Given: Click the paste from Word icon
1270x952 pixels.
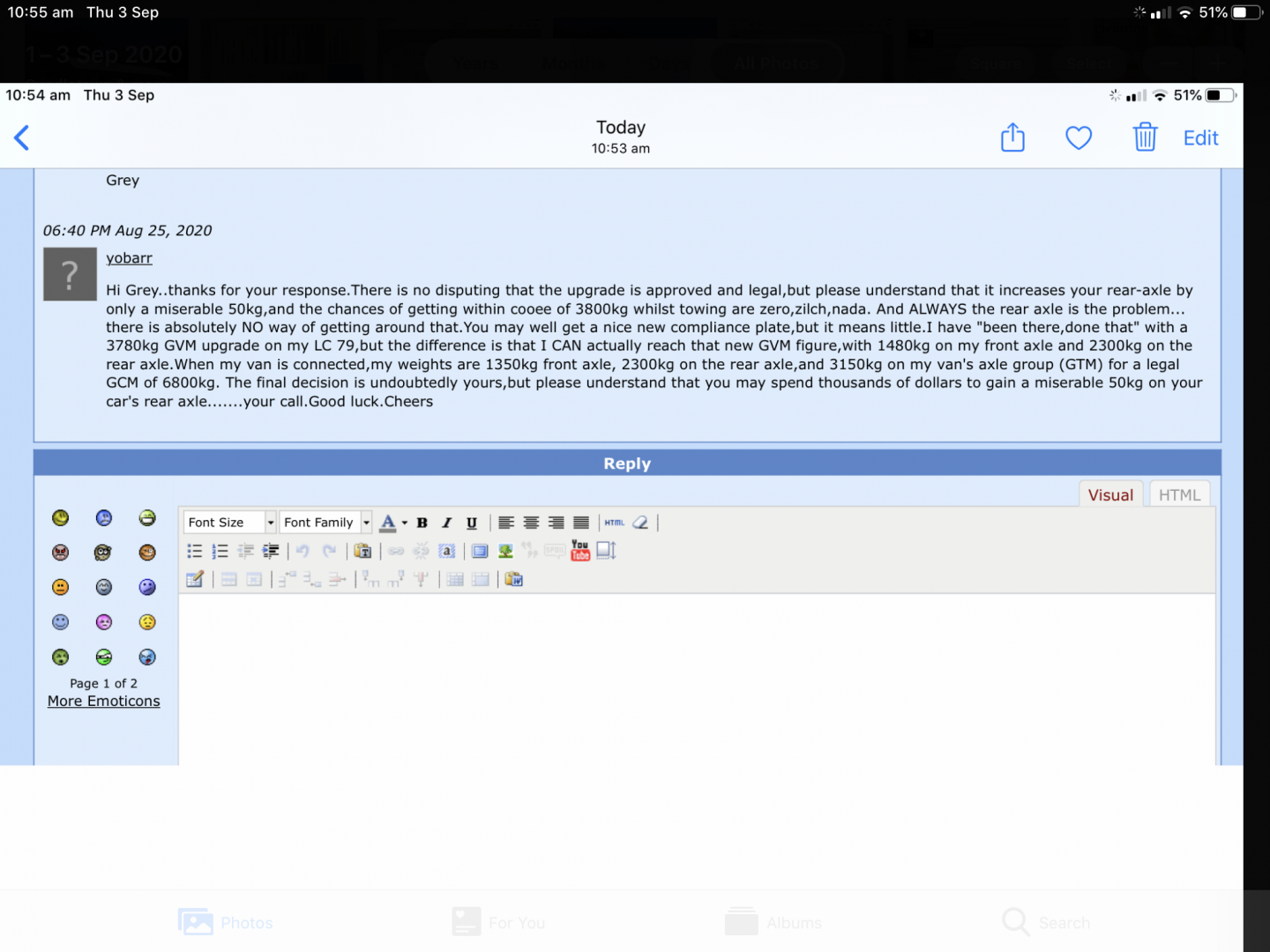Looking at the screenshot, I should (513, 579).
